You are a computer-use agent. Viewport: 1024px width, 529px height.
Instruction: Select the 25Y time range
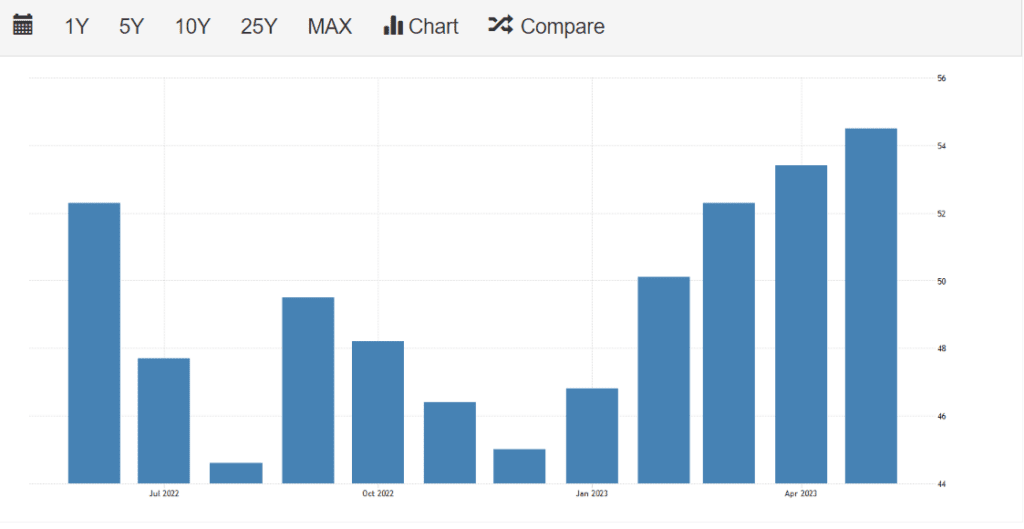[x=259, y=27]
